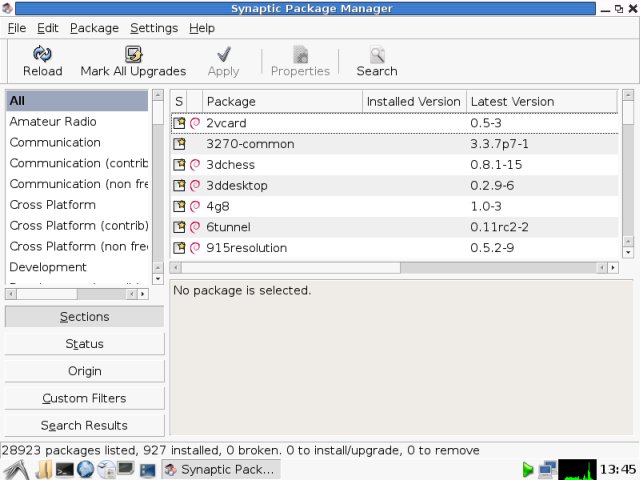Select the Development section
The image size is (640, 480).
click(77, 267)
